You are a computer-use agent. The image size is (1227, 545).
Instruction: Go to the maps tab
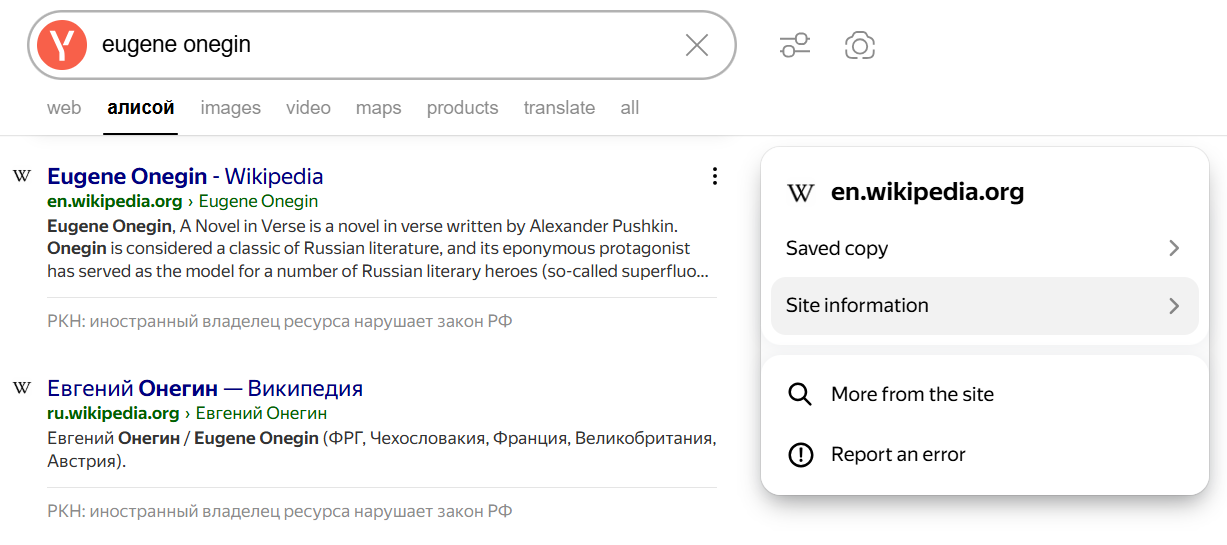[378, 108]
